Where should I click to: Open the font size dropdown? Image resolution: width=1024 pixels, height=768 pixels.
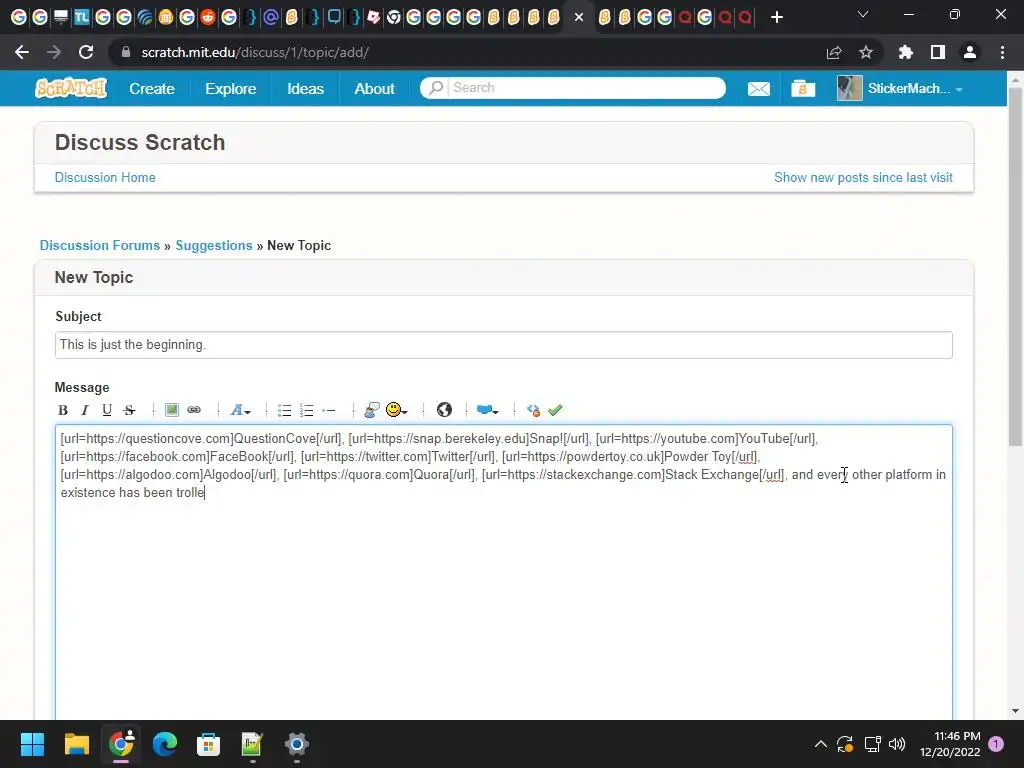(240, 410)
